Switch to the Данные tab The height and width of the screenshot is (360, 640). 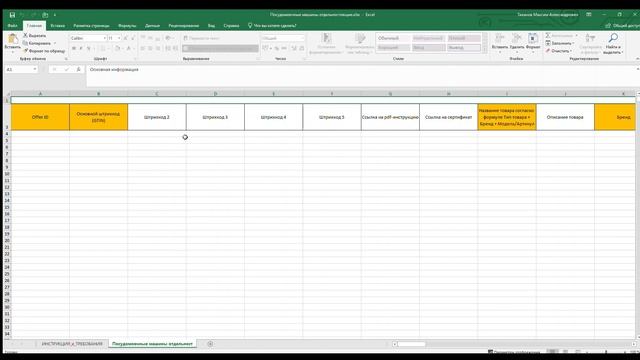point(152,25)
